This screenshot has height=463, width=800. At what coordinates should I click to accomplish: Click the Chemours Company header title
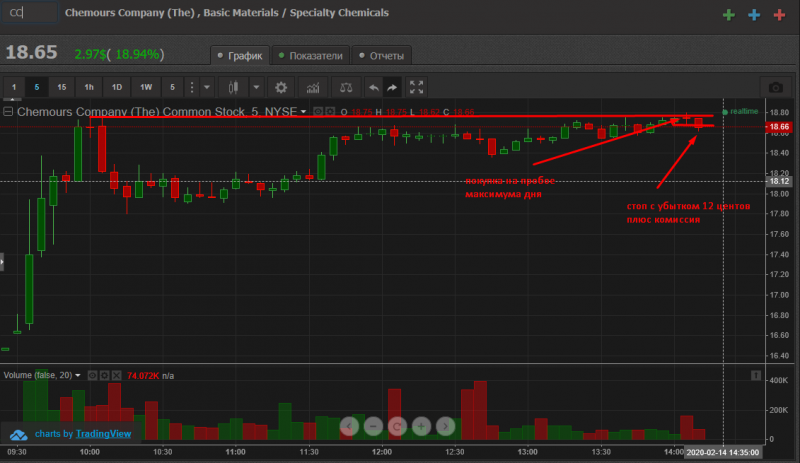(227, 13)
